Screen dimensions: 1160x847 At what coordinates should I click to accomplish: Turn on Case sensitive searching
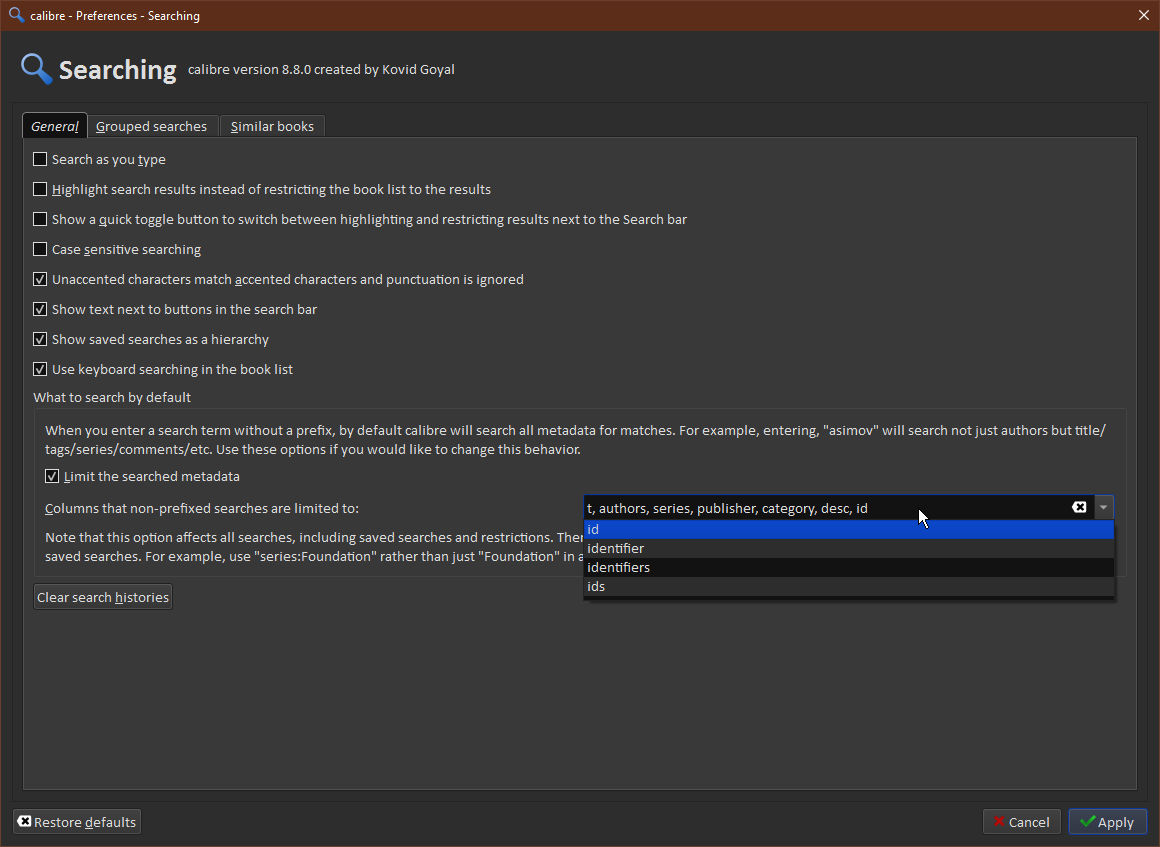tap(40, 249)
